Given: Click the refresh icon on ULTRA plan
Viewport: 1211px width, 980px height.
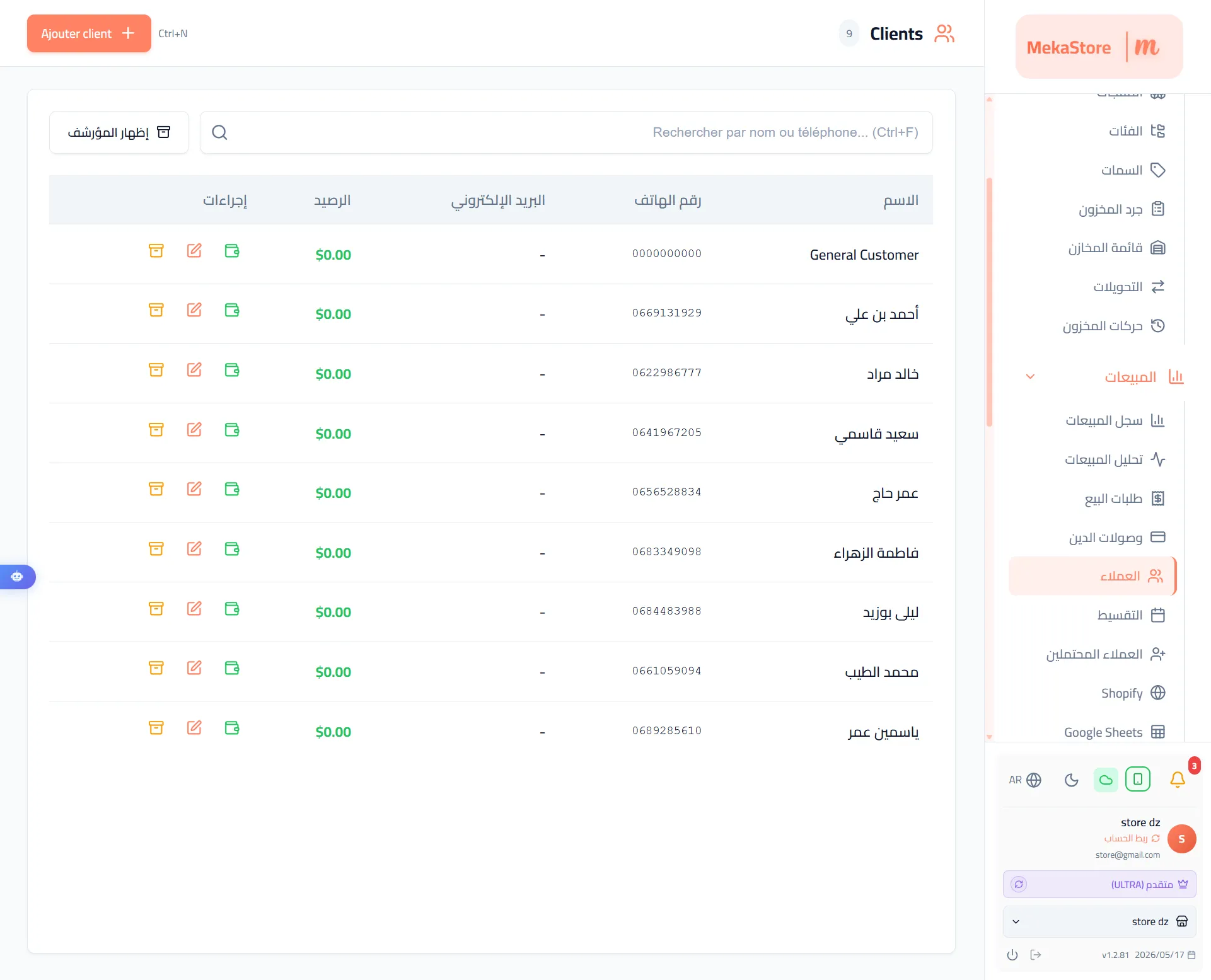Looking at the screenshot, I should click(x=1019, y=884).
